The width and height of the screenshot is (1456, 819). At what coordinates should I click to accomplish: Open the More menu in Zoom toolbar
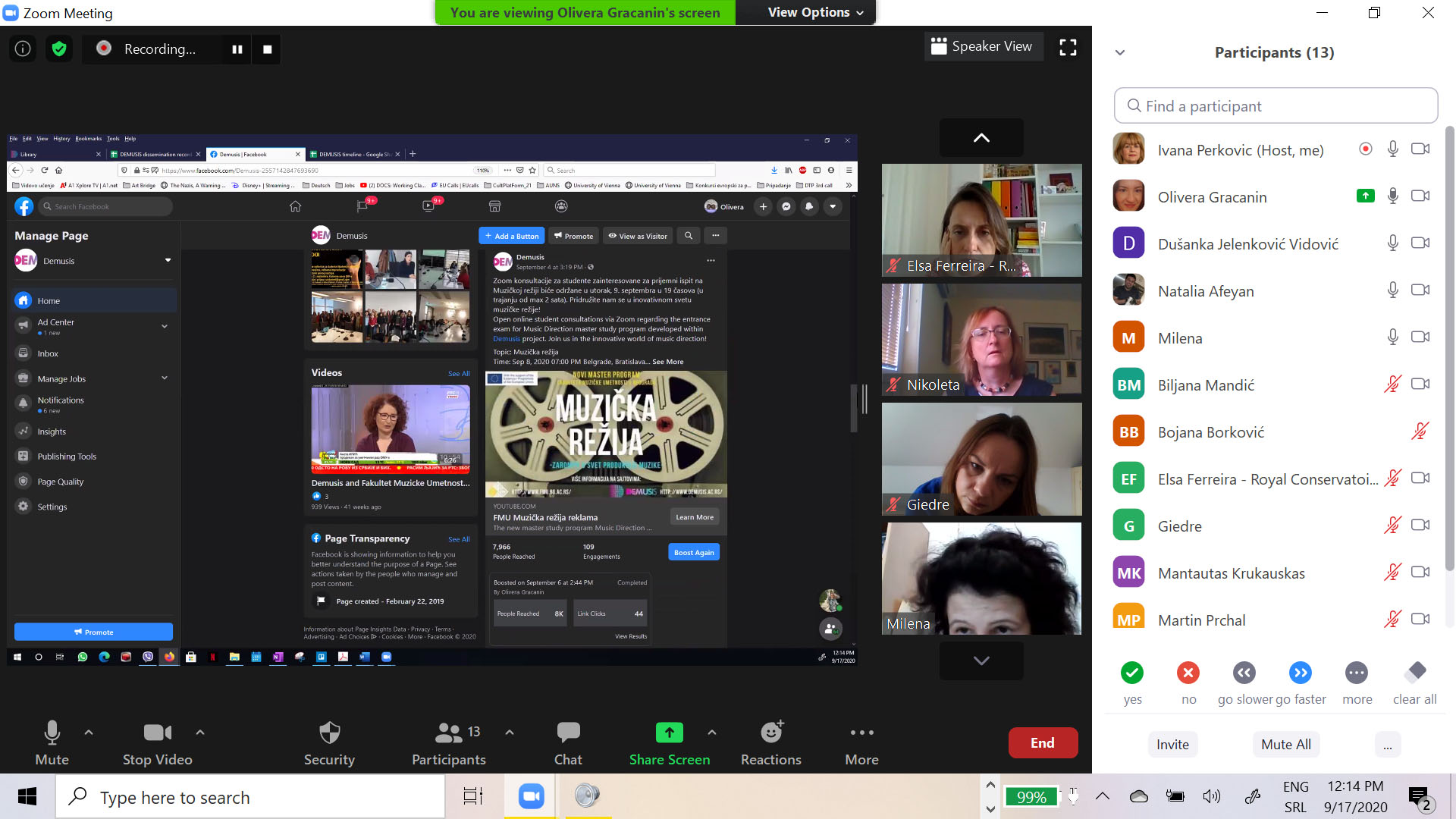862,743
